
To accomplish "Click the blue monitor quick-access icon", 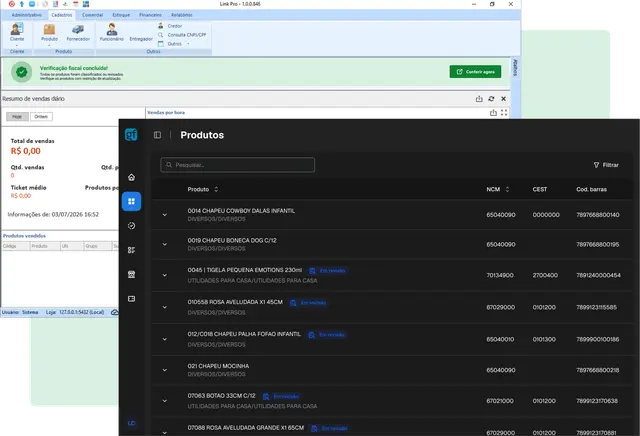I will coord(32,4).
